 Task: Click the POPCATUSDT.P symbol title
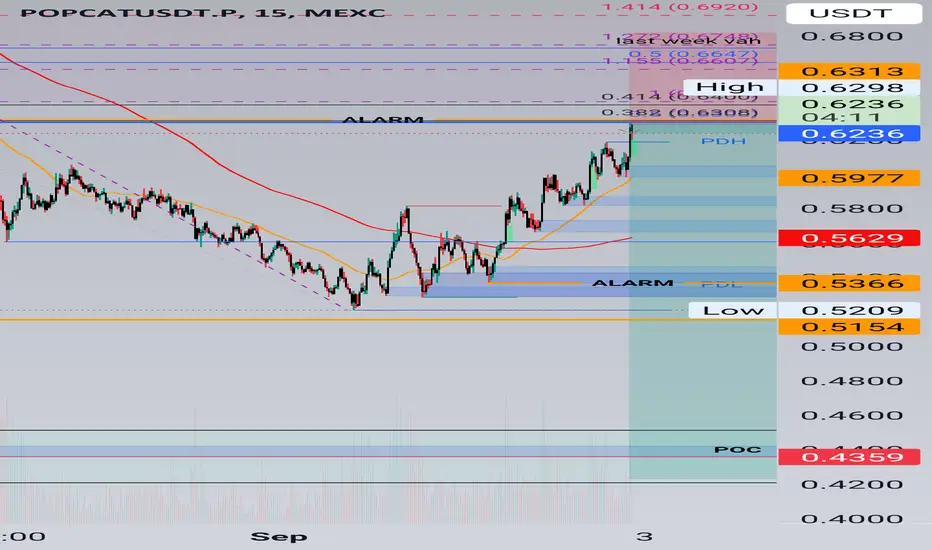131,12
